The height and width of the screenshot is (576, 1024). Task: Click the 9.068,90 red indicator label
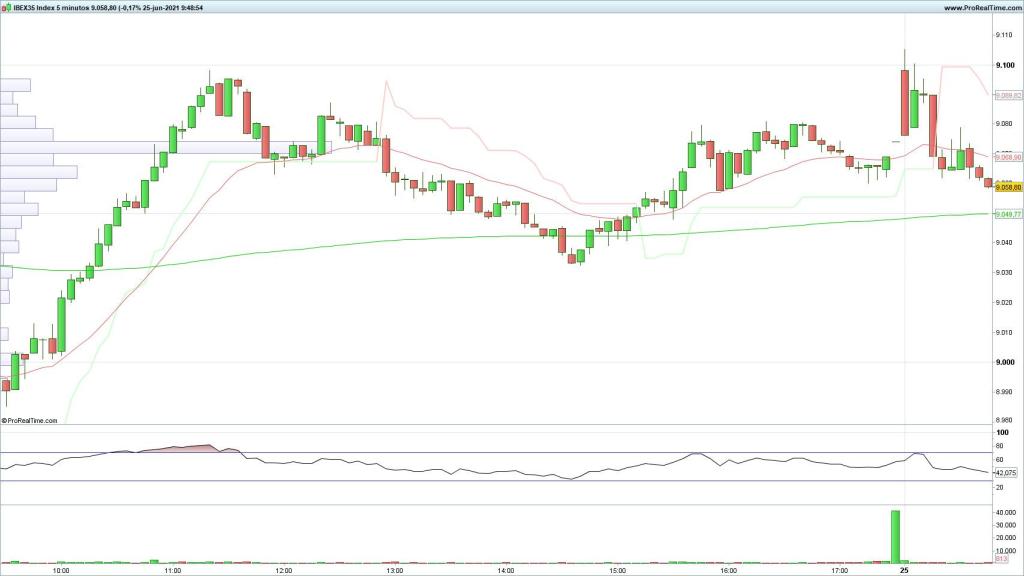pos(1007,157)
